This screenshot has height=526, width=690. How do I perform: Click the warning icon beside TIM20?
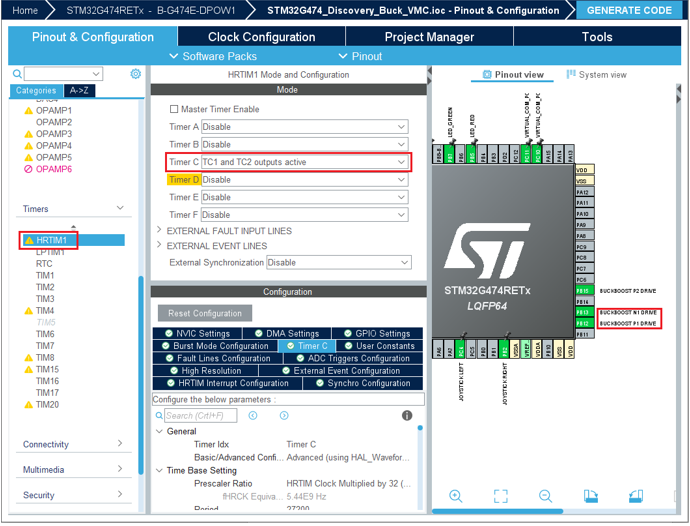[29, 405]
